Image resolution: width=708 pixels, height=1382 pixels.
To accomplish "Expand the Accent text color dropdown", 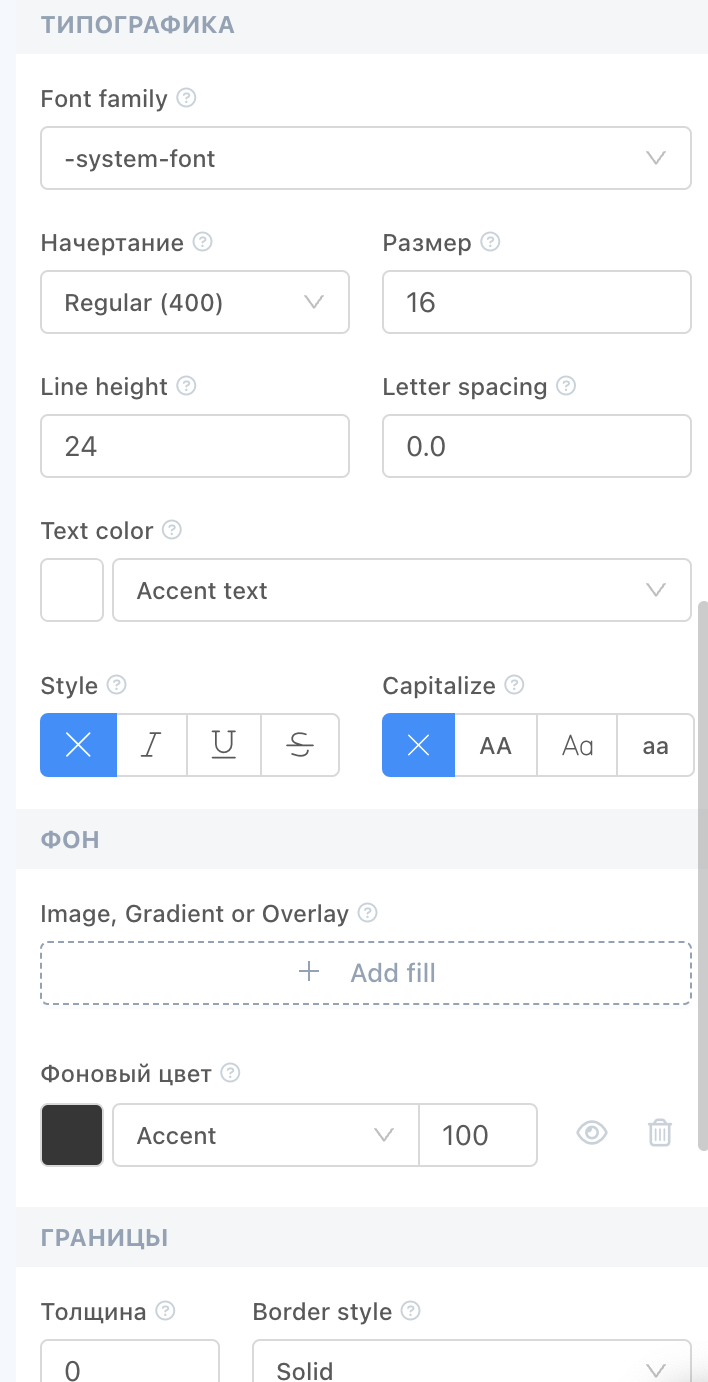I will [x=402, y=590].
